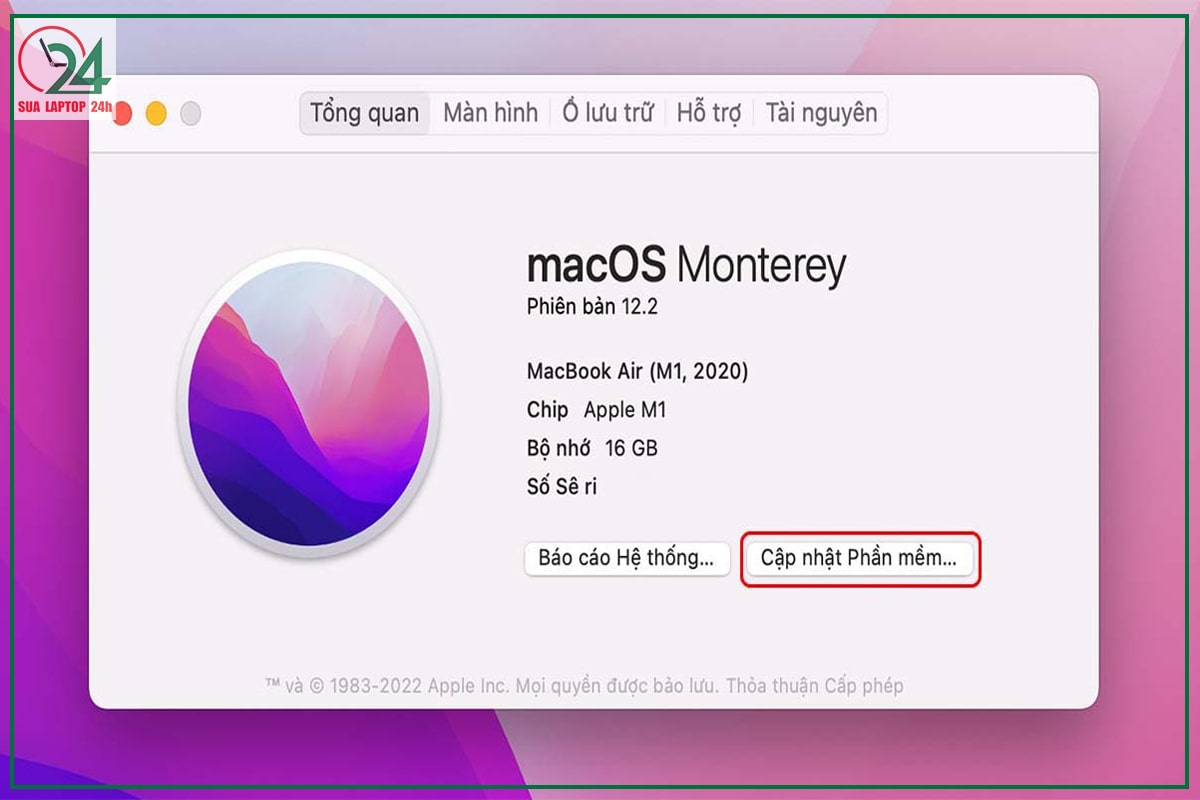Screen dimensions: 1200x800
Task: Click the gray zoom window button
Action: coord(190,114)
